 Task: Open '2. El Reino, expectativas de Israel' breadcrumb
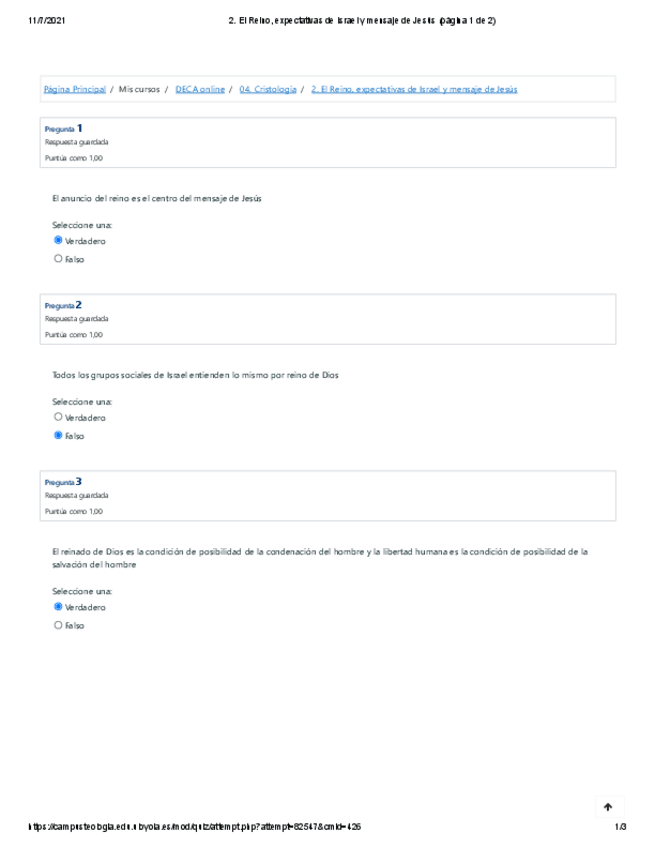coord(414,89)
